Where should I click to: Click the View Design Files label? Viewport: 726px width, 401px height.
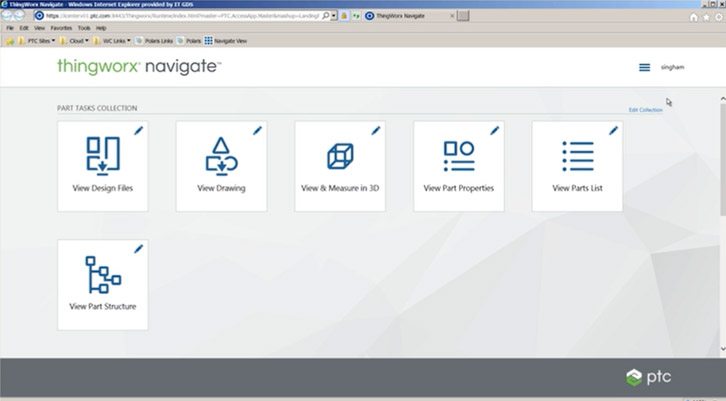103,188
